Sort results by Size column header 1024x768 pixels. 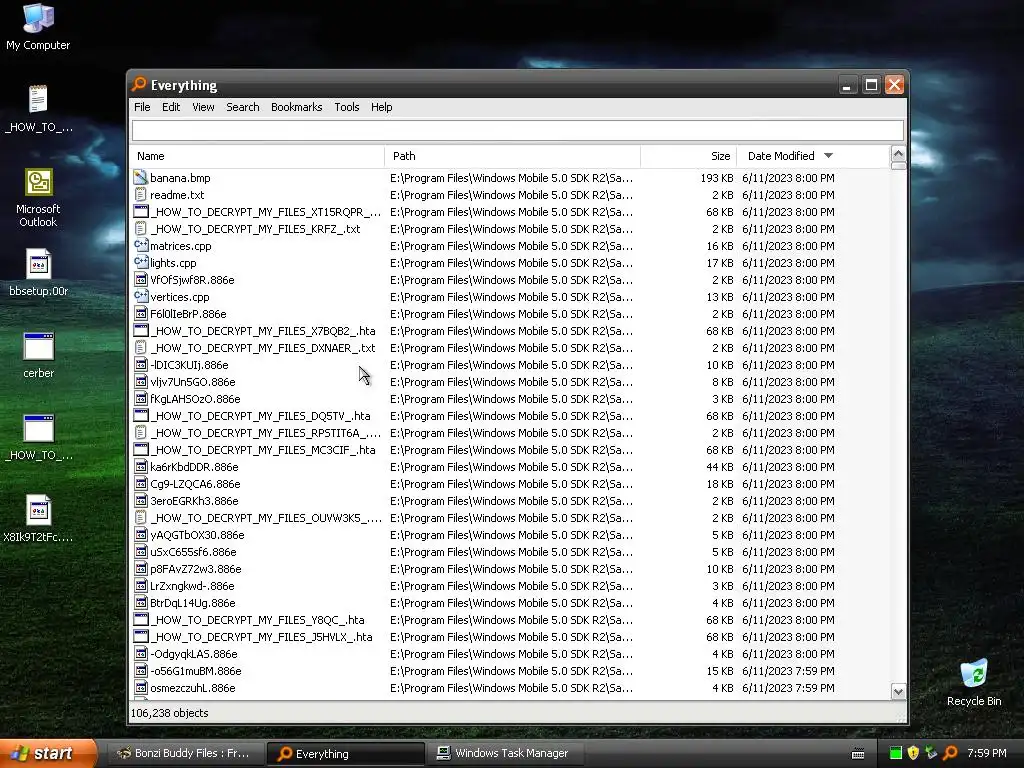[689, 156]
